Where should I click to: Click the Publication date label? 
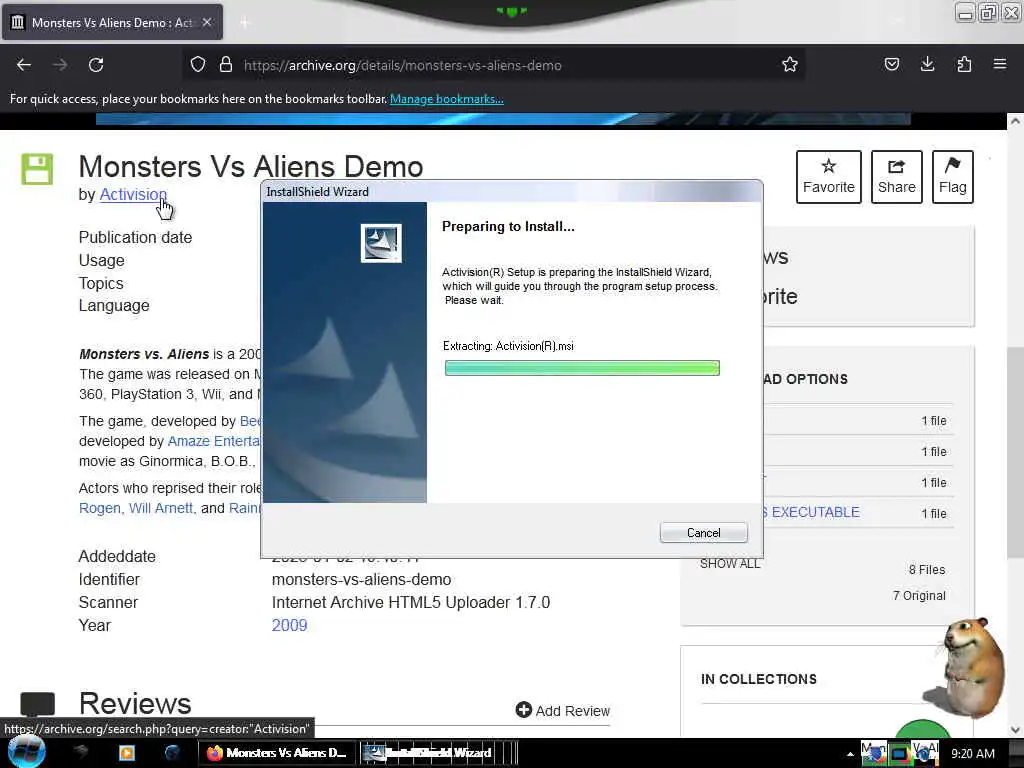[x=135, y=237]
